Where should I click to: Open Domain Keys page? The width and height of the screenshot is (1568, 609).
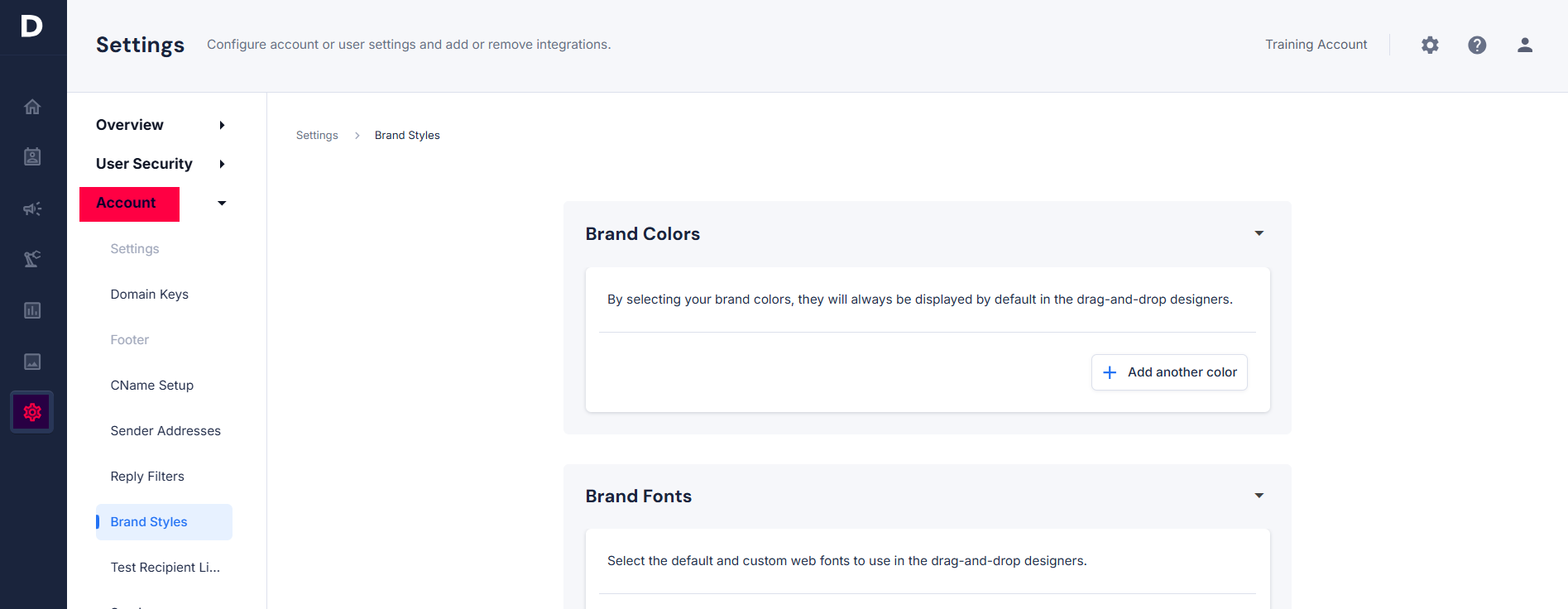pos(150,295)
